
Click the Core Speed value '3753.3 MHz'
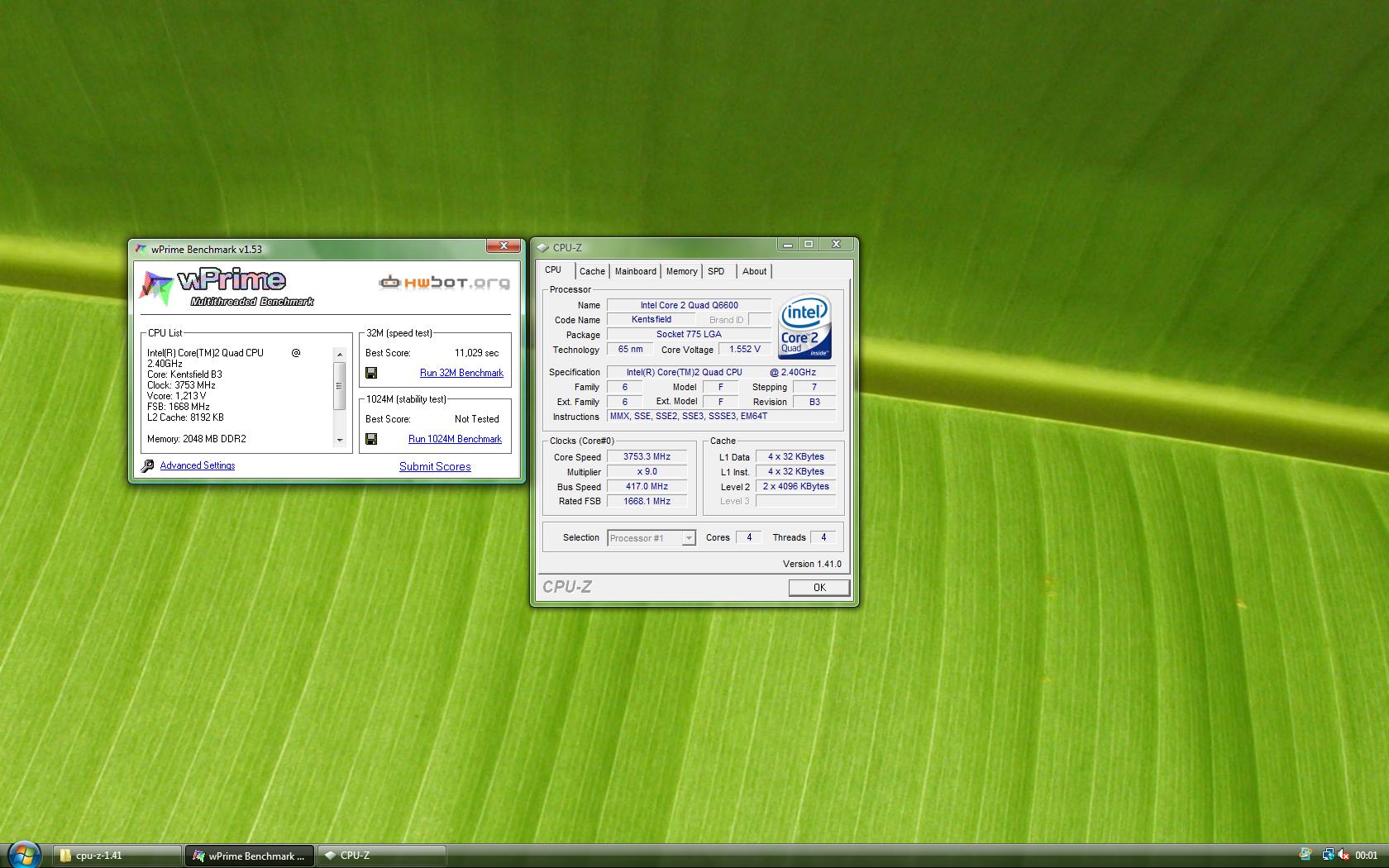(647, 457)
